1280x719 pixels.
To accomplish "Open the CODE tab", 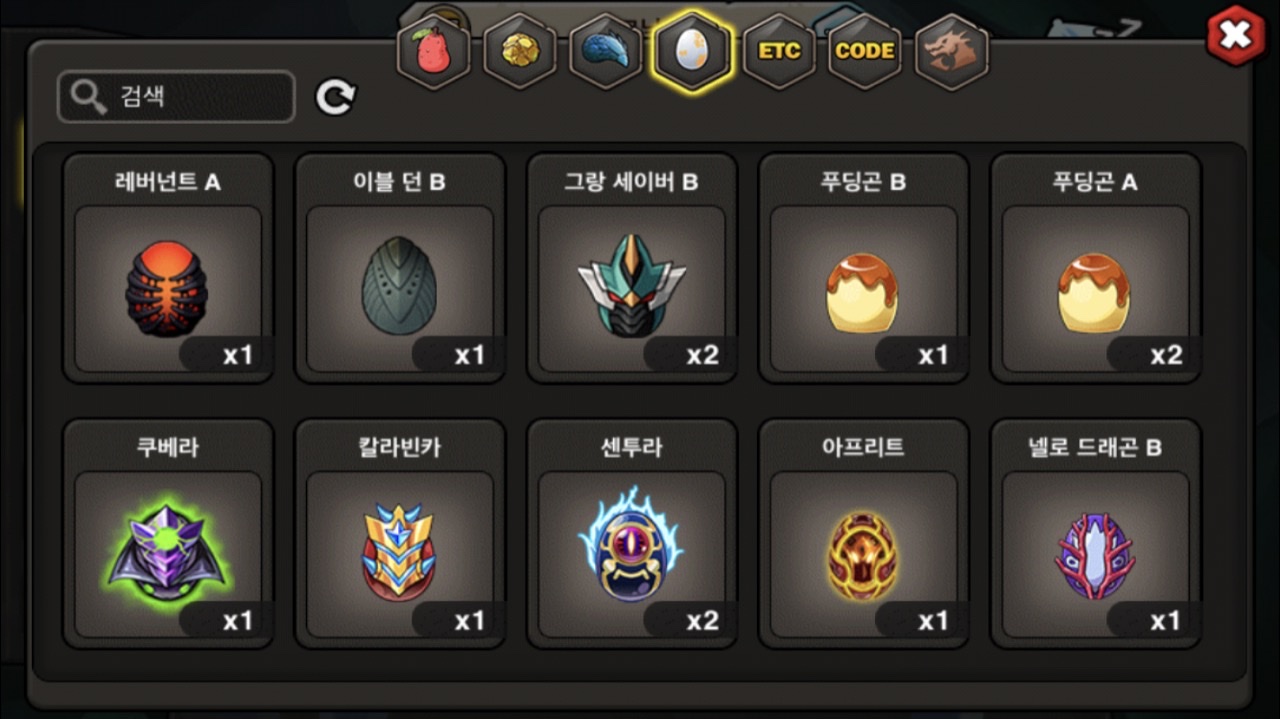I will (865, 51).
